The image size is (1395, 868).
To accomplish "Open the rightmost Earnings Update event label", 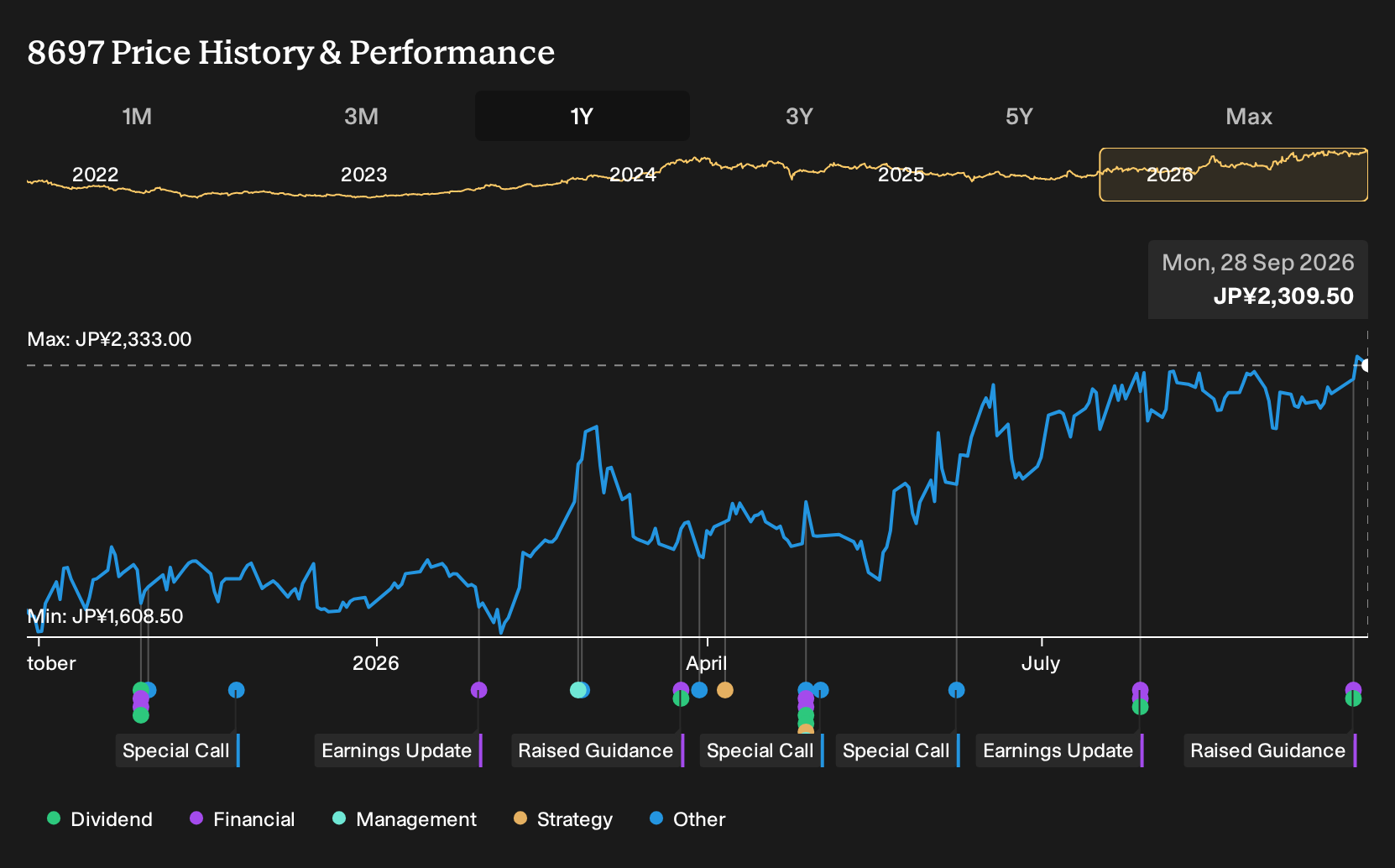I will coord(1059,750).
